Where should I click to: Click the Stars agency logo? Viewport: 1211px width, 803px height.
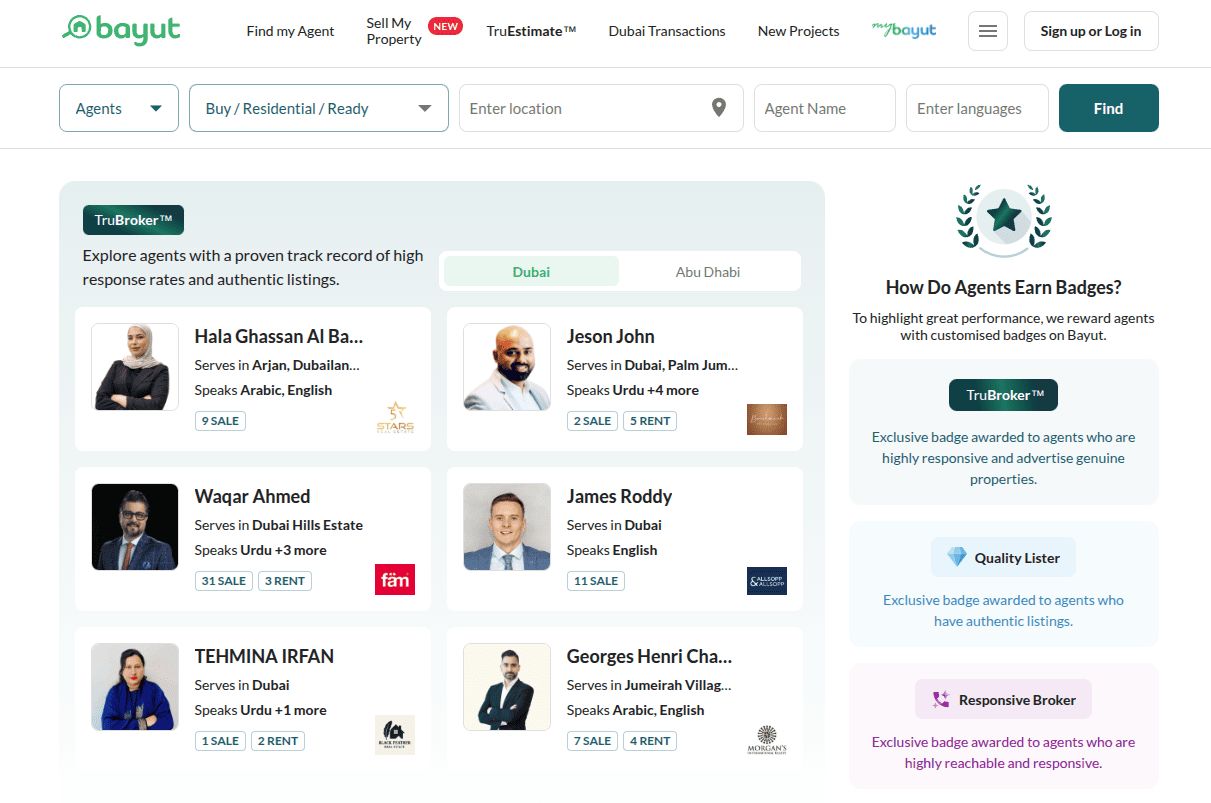(394, 418)
